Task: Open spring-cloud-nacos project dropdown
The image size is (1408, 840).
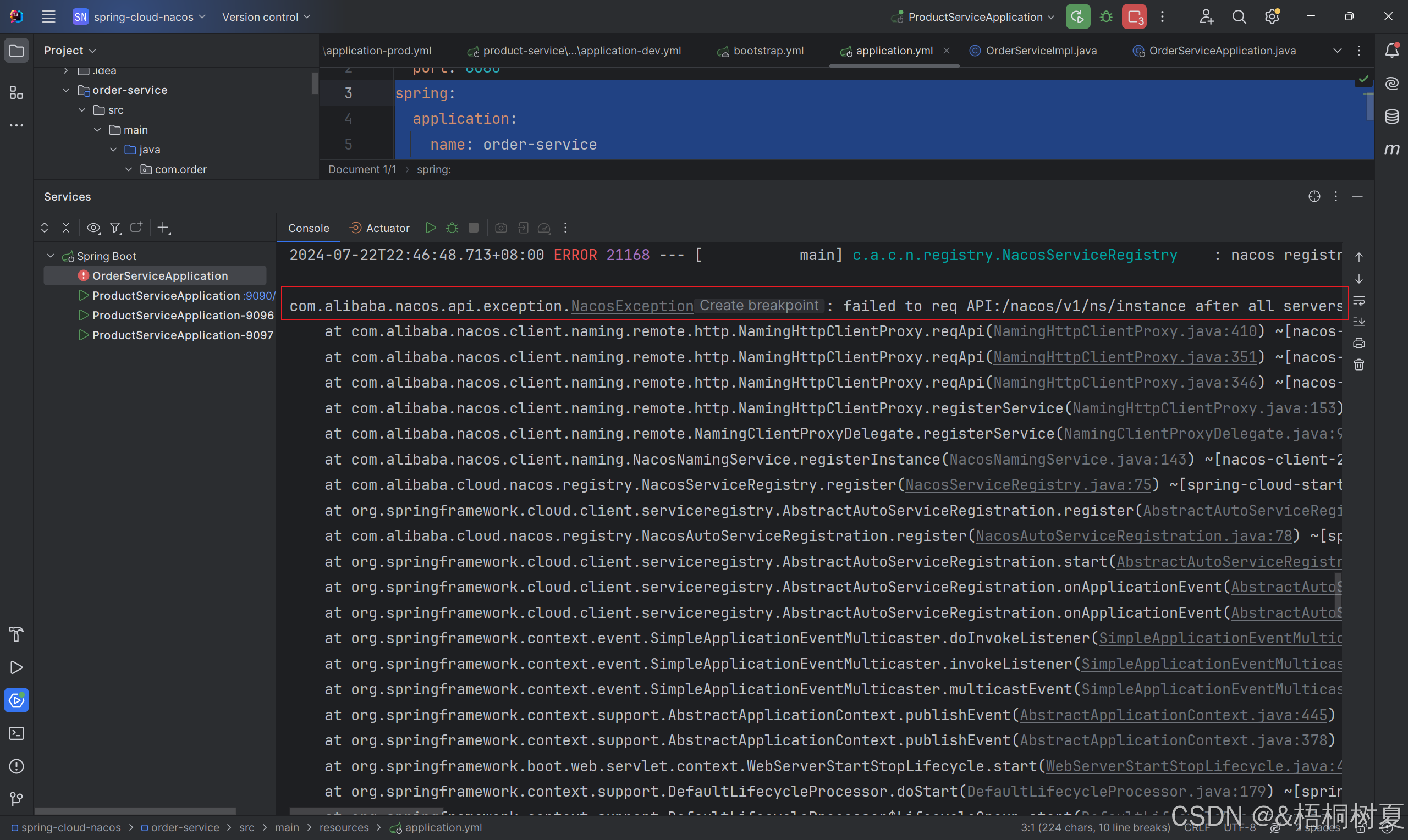Action: (x=139, y=17)
